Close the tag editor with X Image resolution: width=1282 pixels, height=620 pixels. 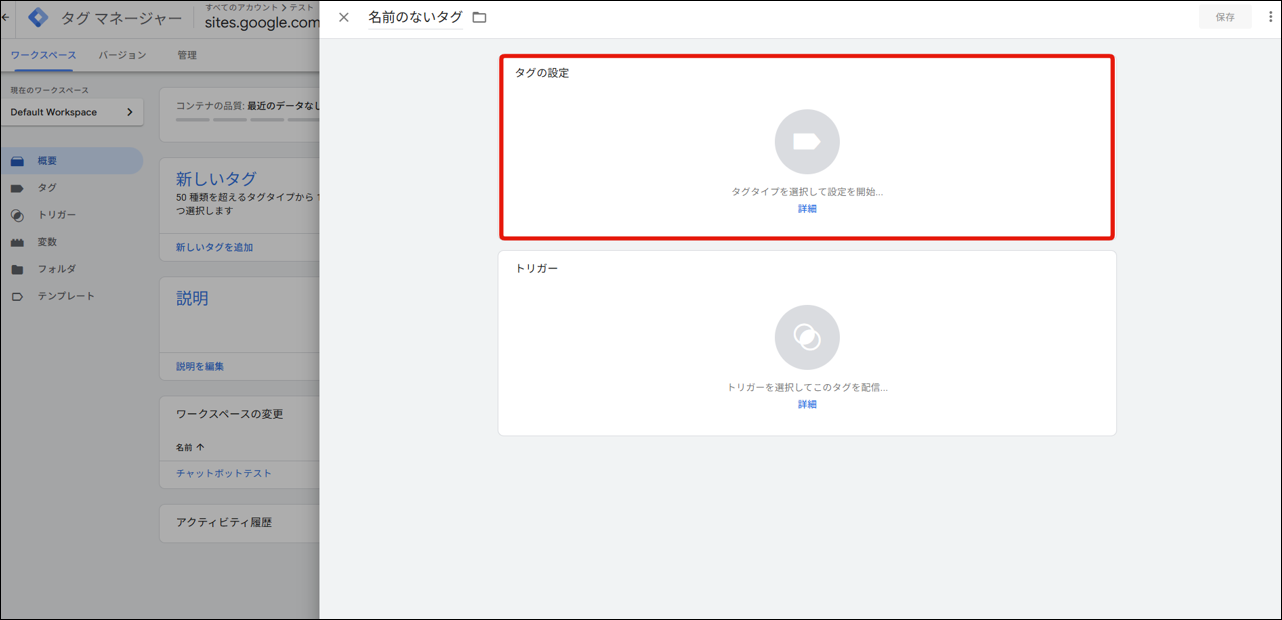coord(344,17)
